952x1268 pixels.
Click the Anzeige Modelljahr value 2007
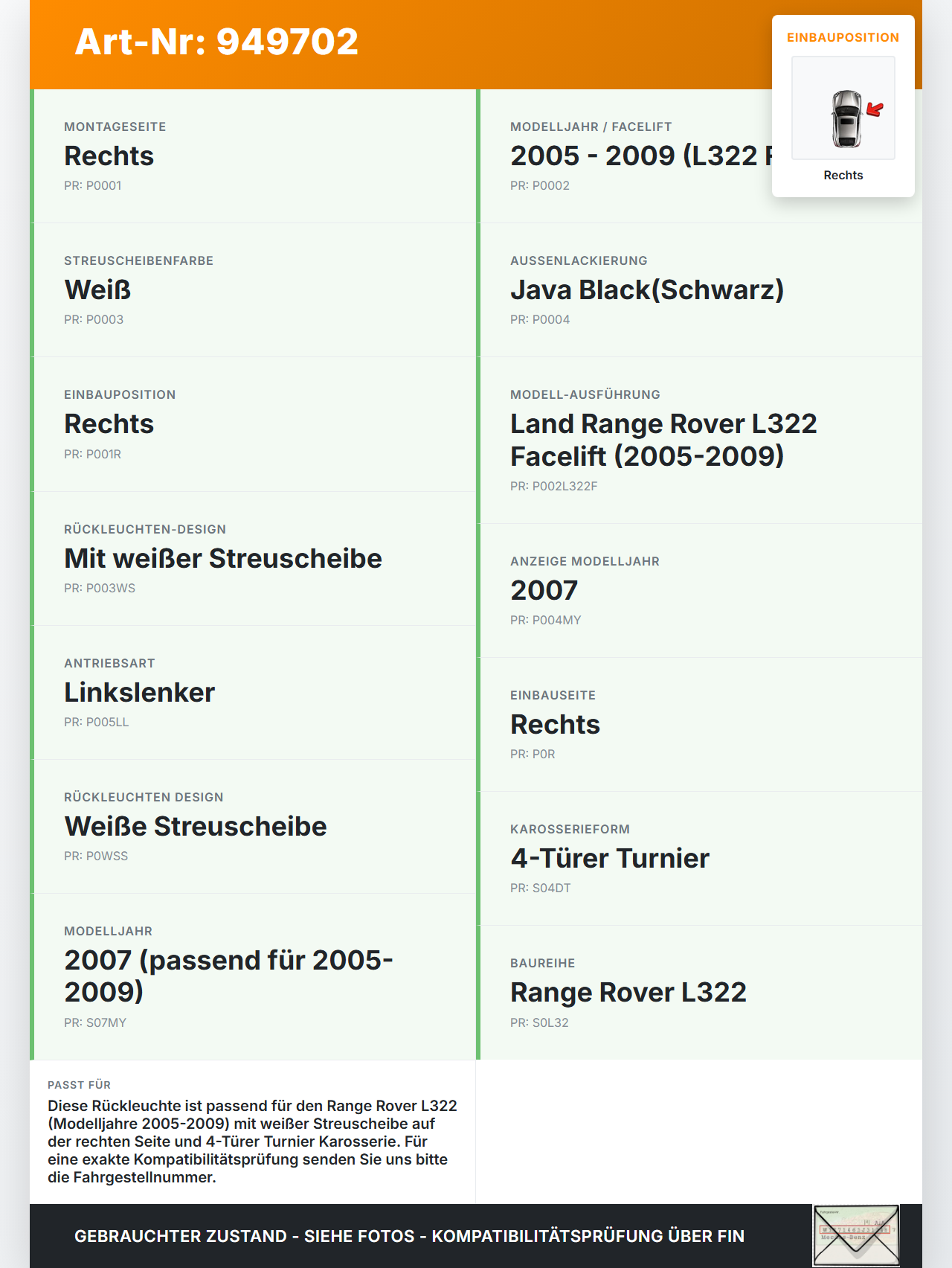(544, 590)
